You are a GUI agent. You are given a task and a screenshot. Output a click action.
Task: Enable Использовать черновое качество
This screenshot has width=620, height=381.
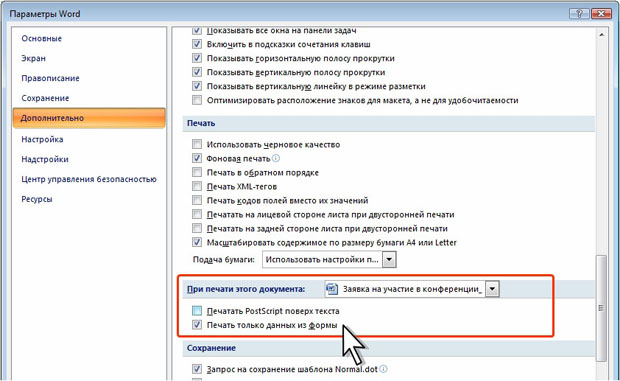click(197, 144)
